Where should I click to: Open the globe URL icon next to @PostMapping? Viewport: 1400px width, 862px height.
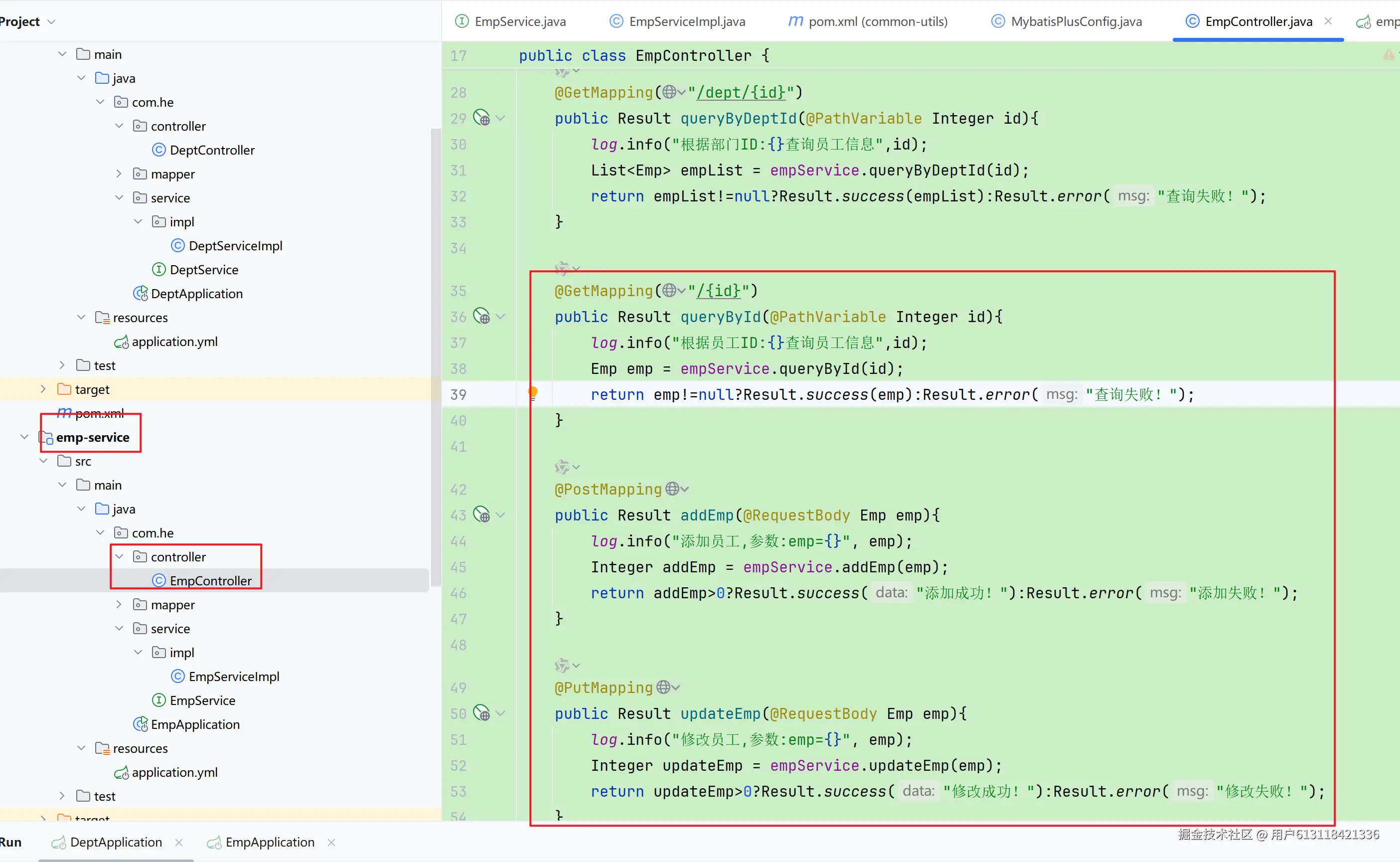[x=672, y=489]
